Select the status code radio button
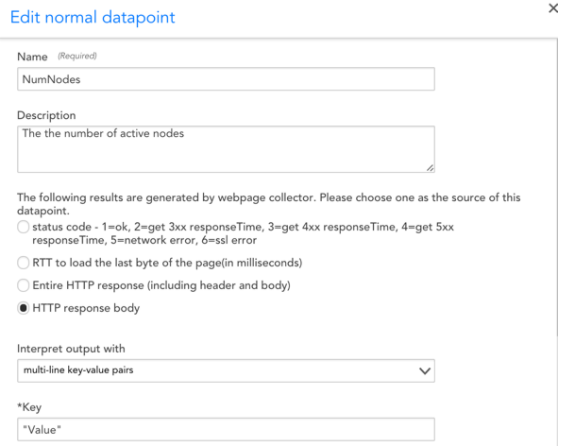Viewport: 566px width, 446px height. (23, 227)
